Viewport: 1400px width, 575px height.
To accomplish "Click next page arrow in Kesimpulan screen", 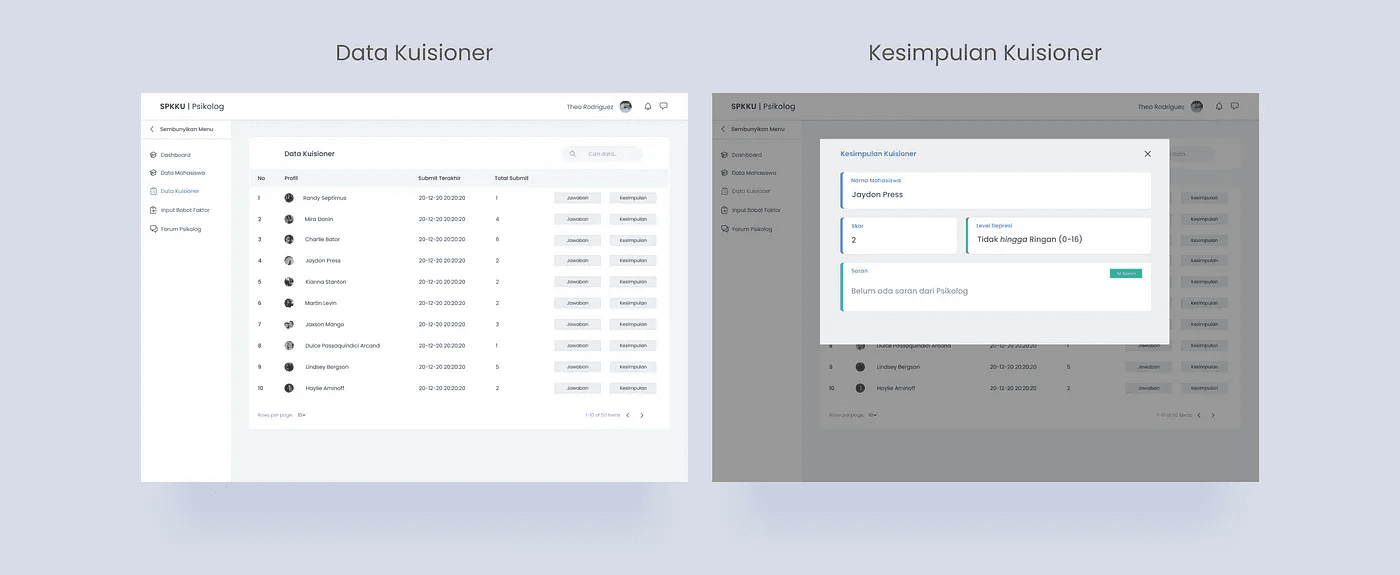I will [x=1213, y=415].
